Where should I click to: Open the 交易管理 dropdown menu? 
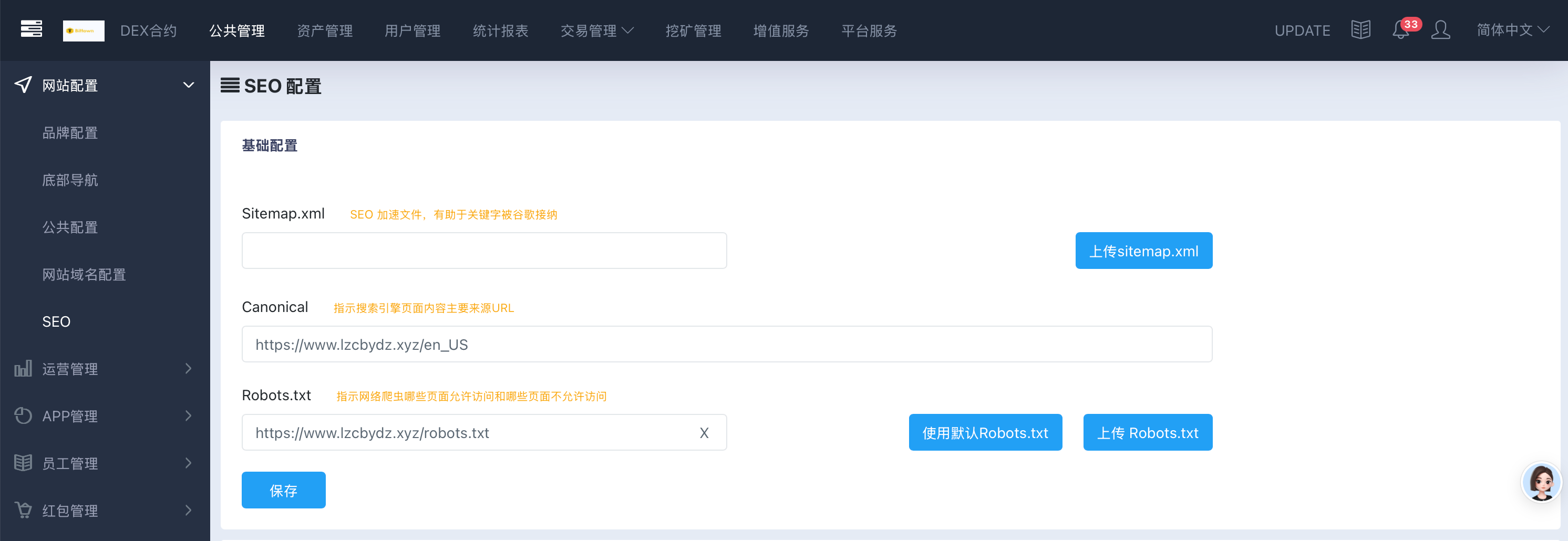click(x=596, y=30)
